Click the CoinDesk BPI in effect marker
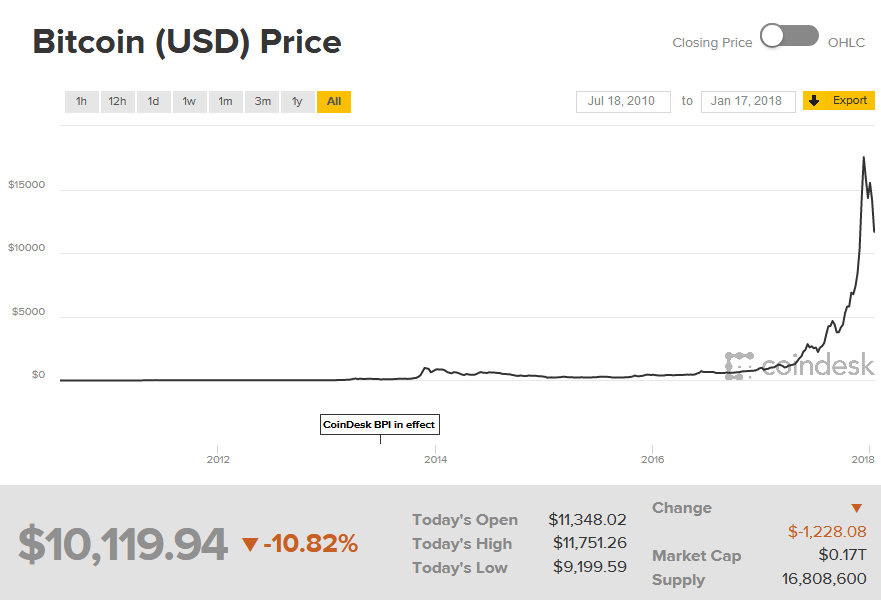The height and width of the screenshot is (600, 881). pyautogui.click(x=379, y=425)
